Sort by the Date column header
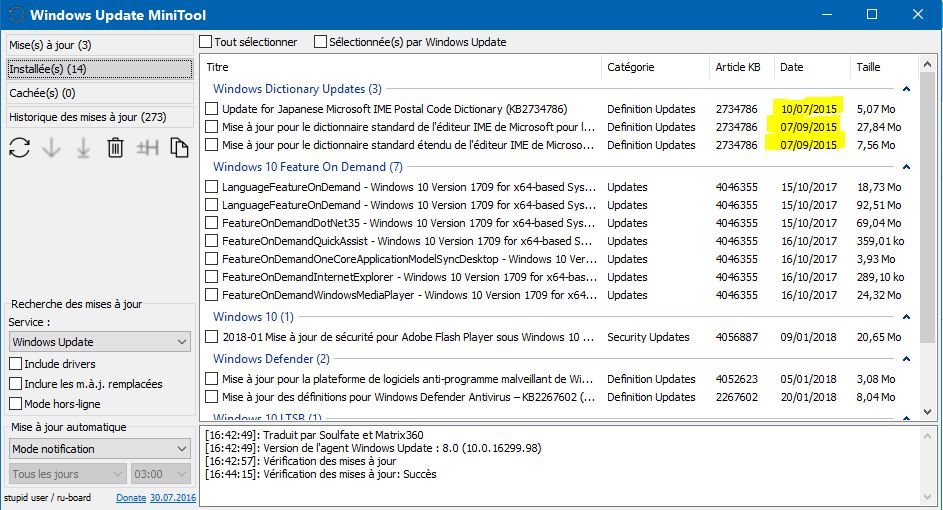943x510 pixels. (x=812, y=67)
